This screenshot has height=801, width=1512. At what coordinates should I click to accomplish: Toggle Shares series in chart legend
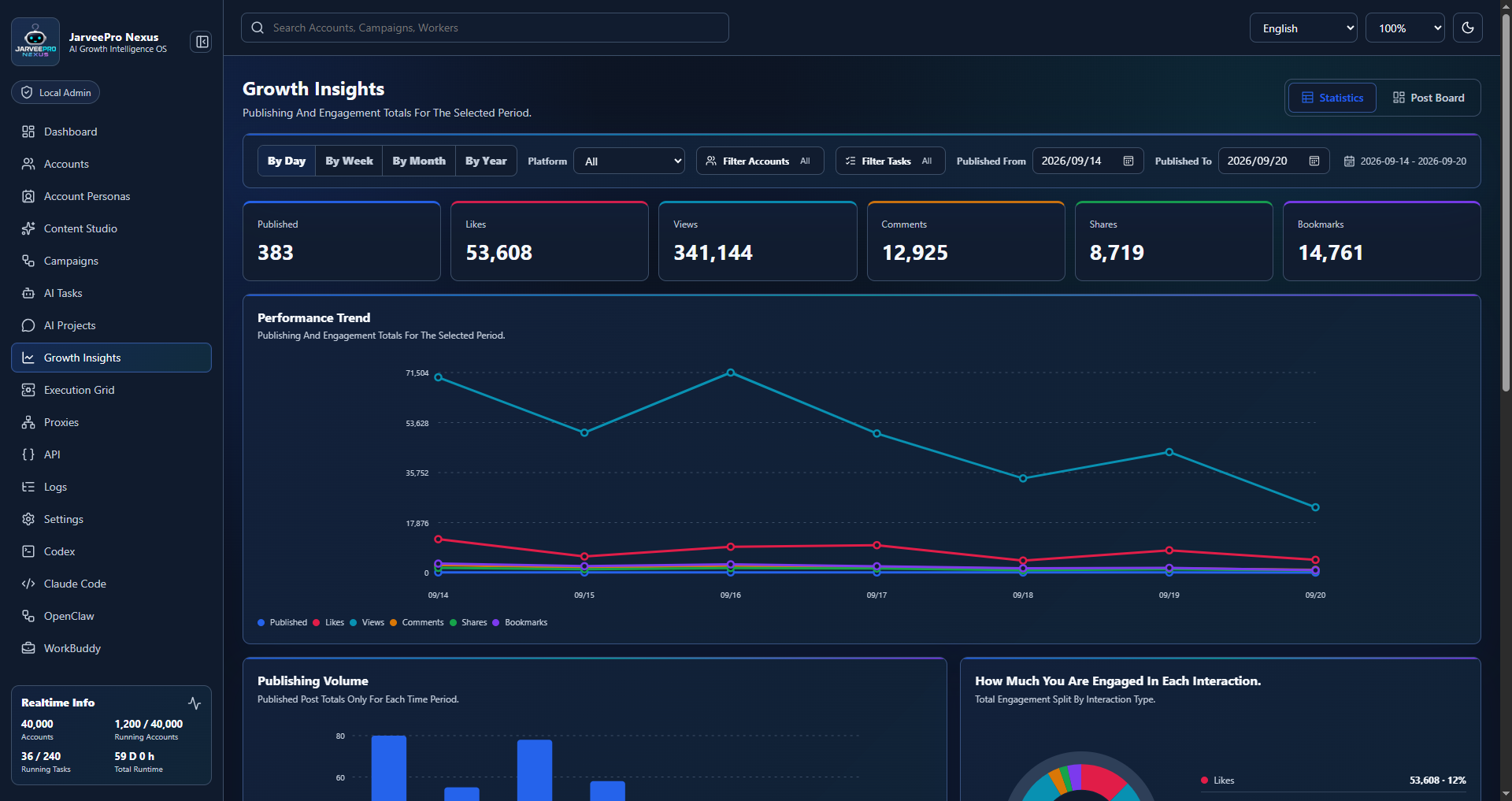pyautogui.click(x=468, y=622)
